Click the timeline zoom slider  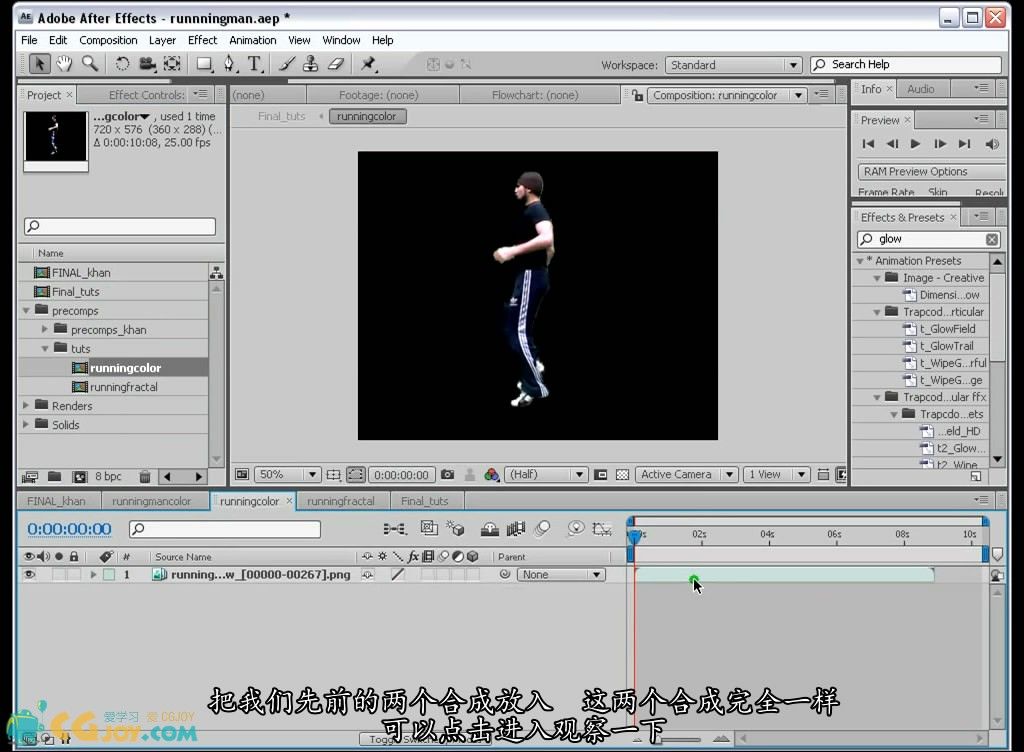coord(681,739)
